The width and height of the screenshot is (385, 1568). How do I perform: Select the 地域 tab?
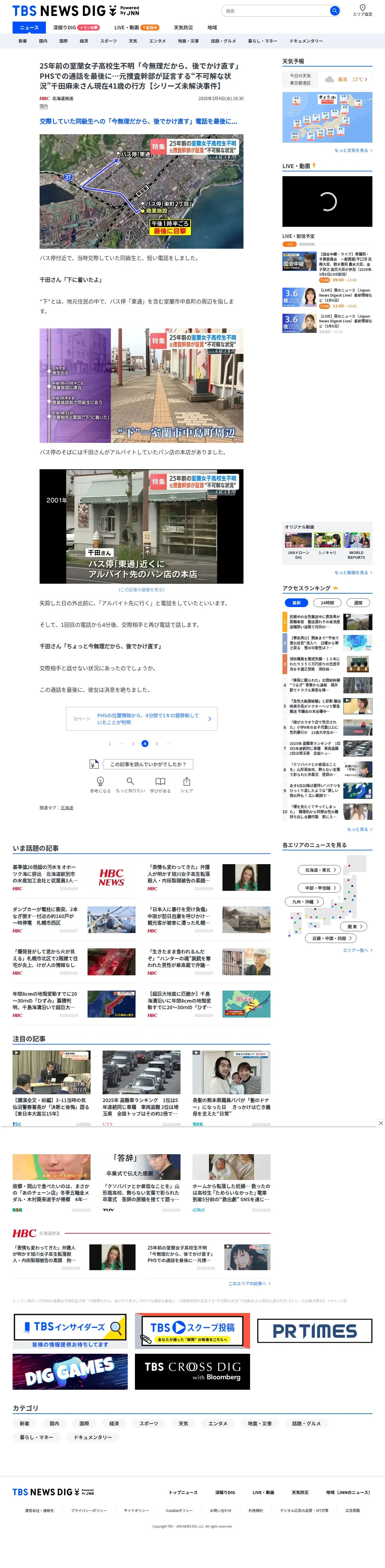pyautogui.click(x=212, y=27)
